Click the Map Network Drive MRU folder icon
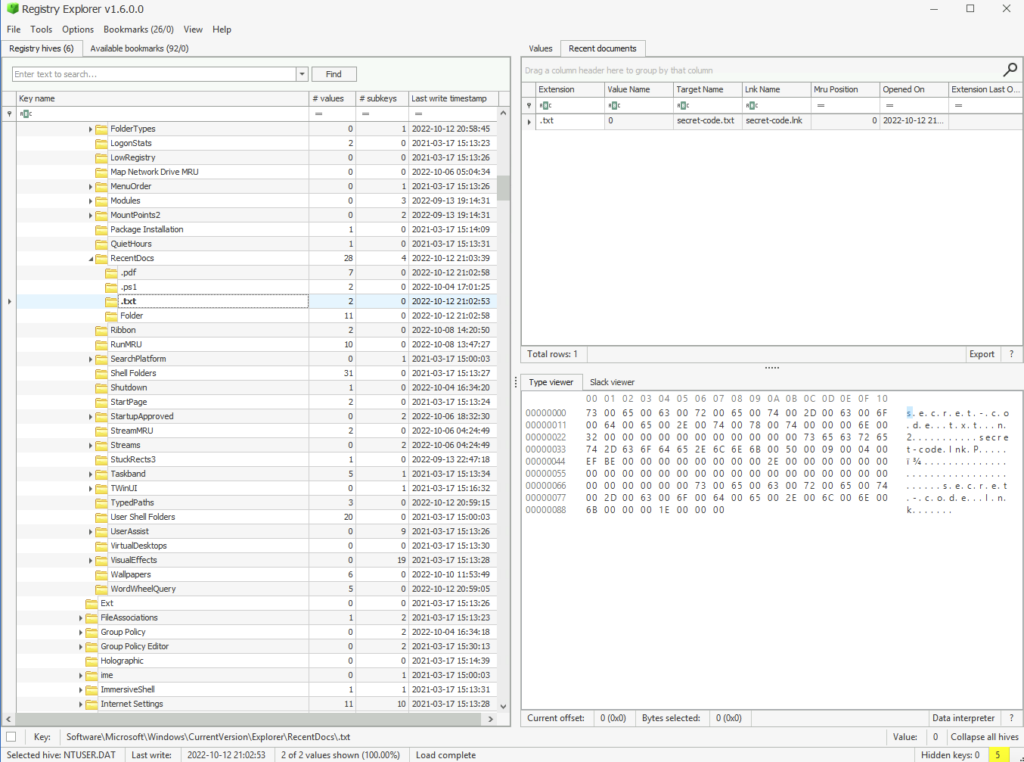1024x762 pixels. [101, 172]
